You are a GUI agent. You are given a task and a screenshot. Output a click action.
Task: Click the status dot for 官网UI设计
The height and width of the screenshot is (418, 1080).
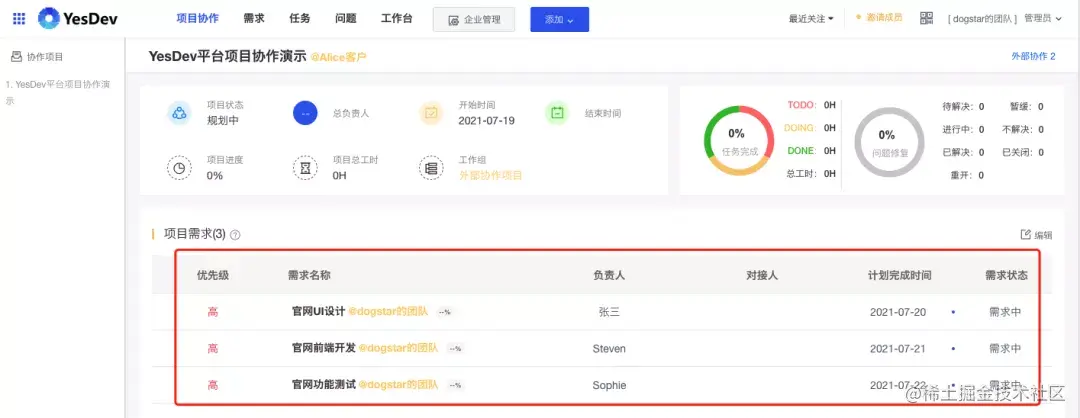(953, 312)
